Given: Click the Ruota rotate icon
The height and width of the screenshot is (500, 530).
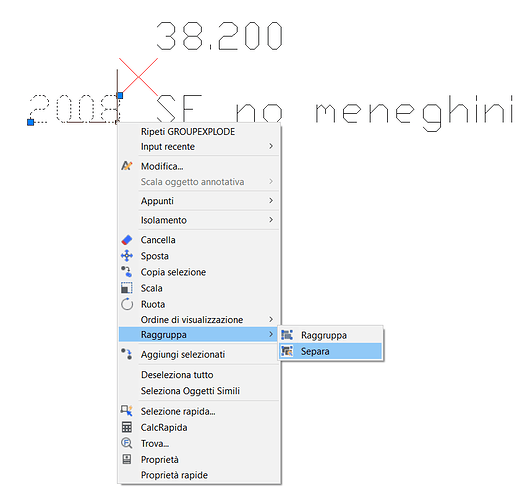Looking at the screenshot, I should [127, 304].
